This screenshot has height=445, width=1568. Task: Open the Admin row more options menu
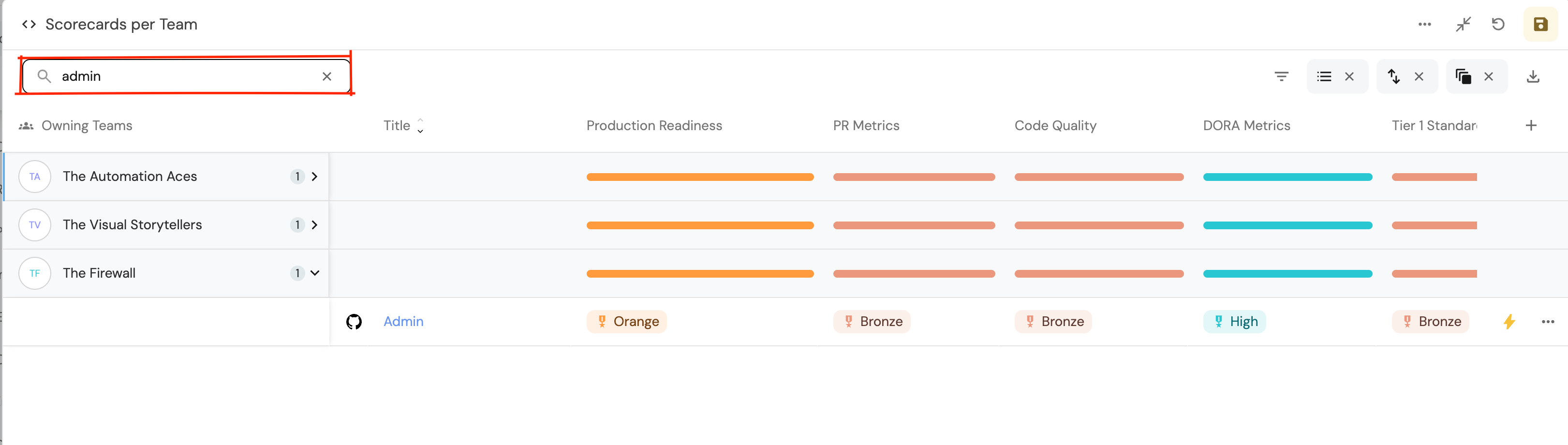[x=1547, y=322]
